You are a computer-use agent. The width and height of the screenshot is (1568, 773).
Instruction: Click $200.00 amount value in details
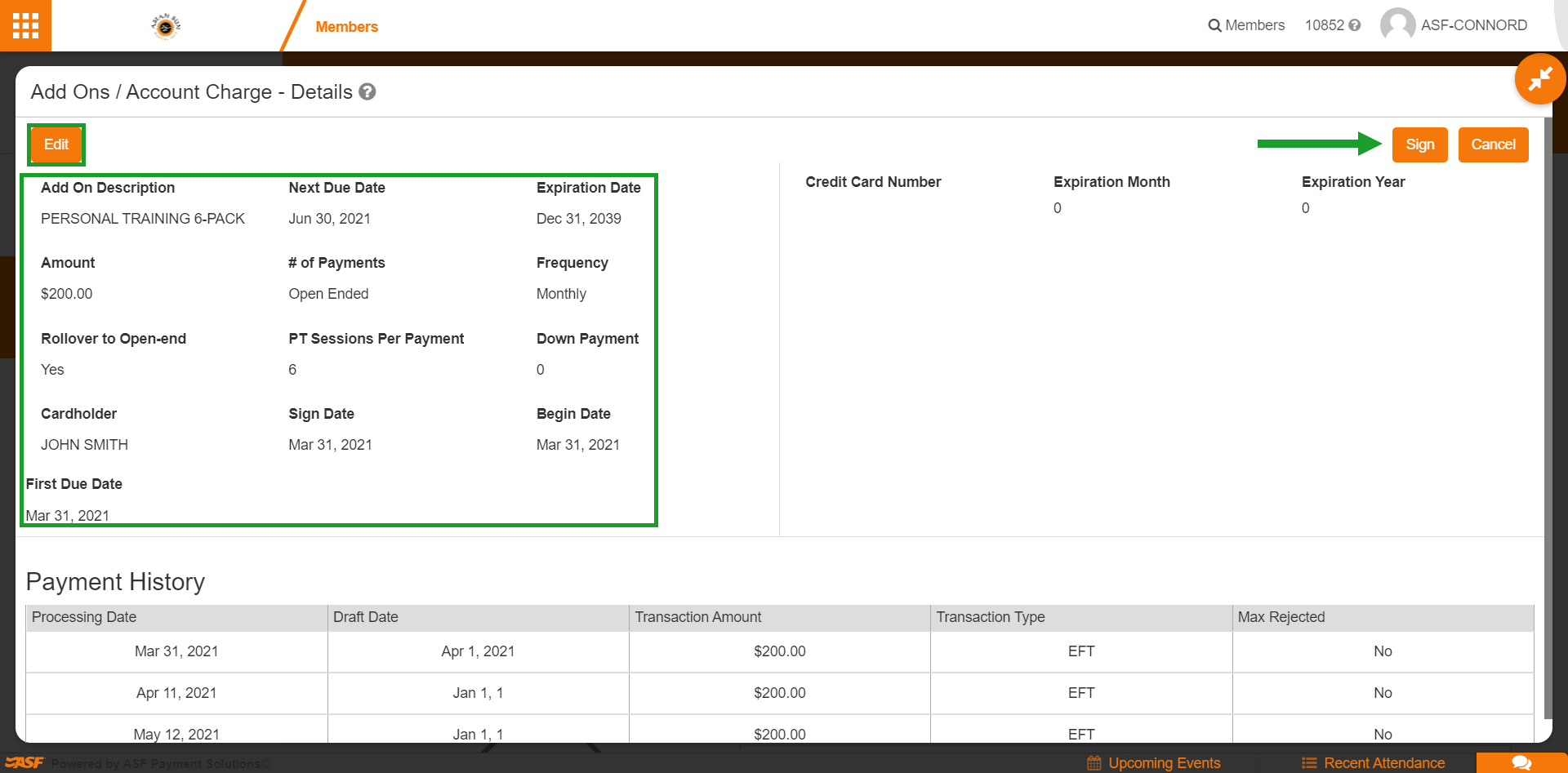coord(66,294)
